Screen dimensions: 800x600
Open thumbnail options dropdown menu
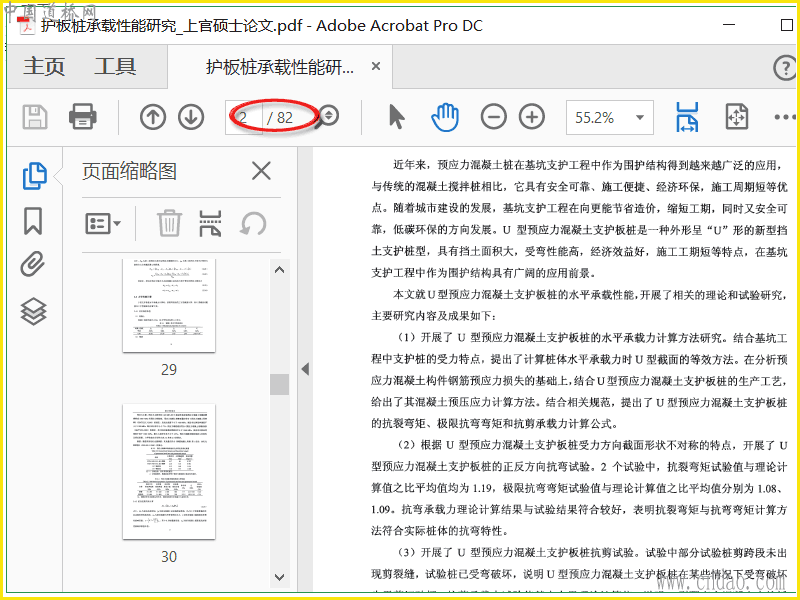pyautogui.click(x=103, y=223)
